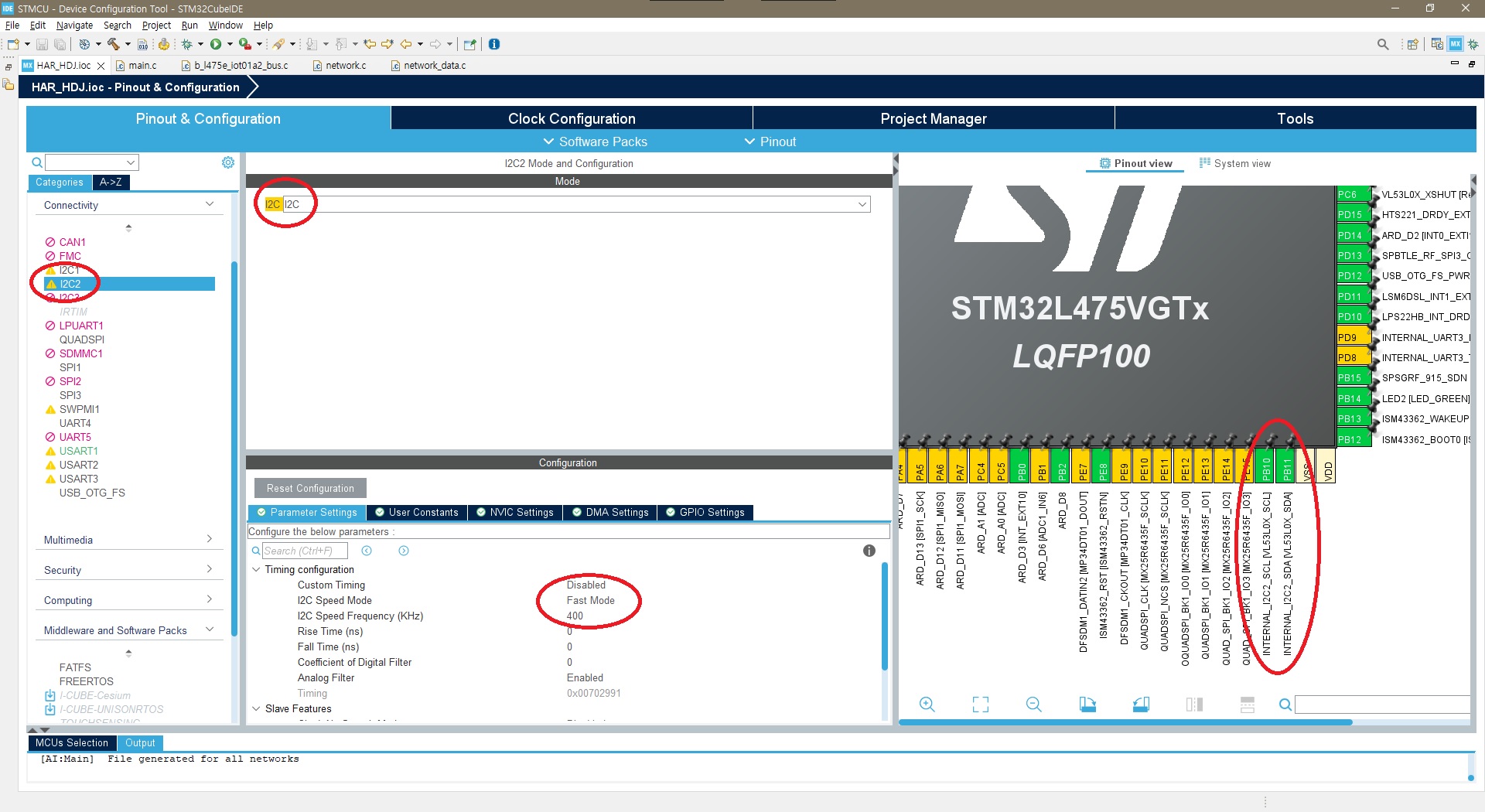Image resolution: width=1485 pixels, height=812 pixels.
Task: Open the Project menu
Action: (x=156, y=26)
